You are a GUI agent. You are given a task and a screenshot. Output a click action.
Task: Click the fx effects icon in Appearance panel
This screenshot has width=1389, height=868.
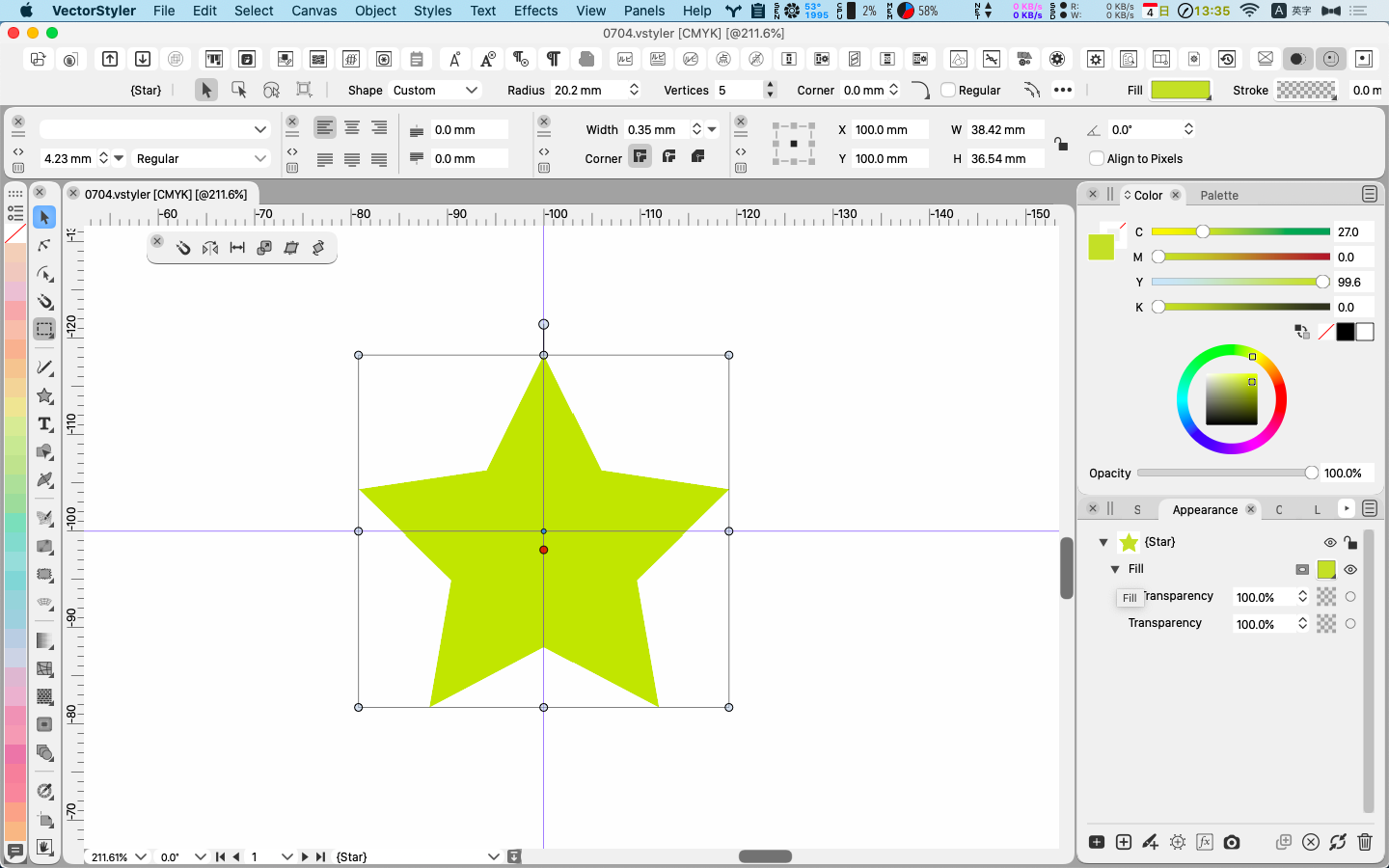[1205, 842]
